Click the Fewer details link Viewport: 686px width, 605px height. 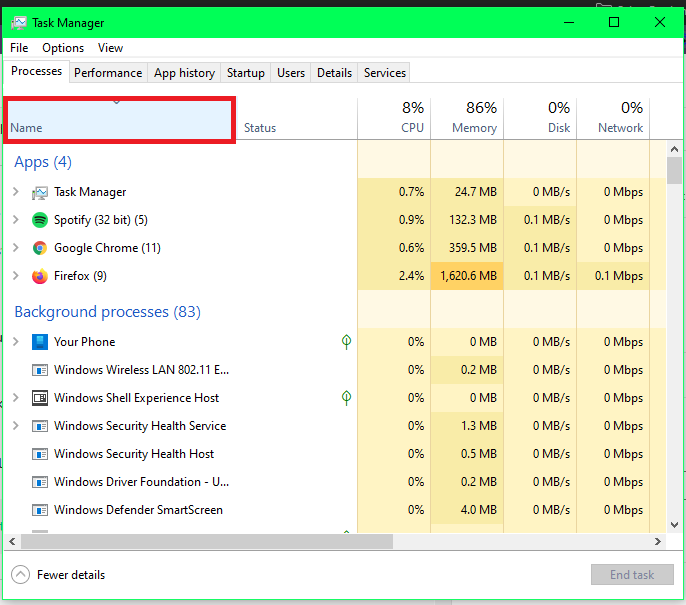[x=71, y=575]
